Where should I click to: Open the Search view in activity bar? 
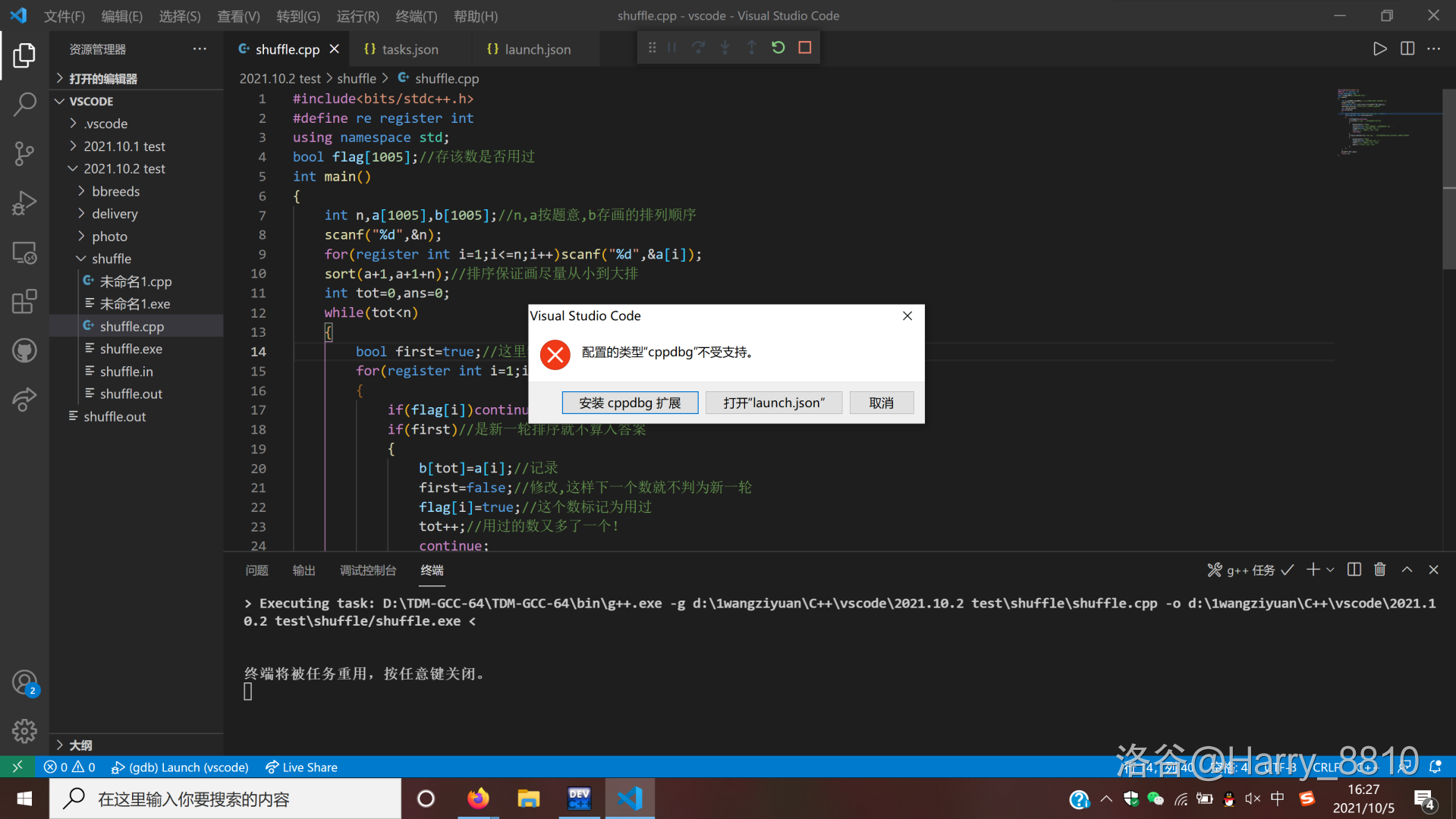24,104
